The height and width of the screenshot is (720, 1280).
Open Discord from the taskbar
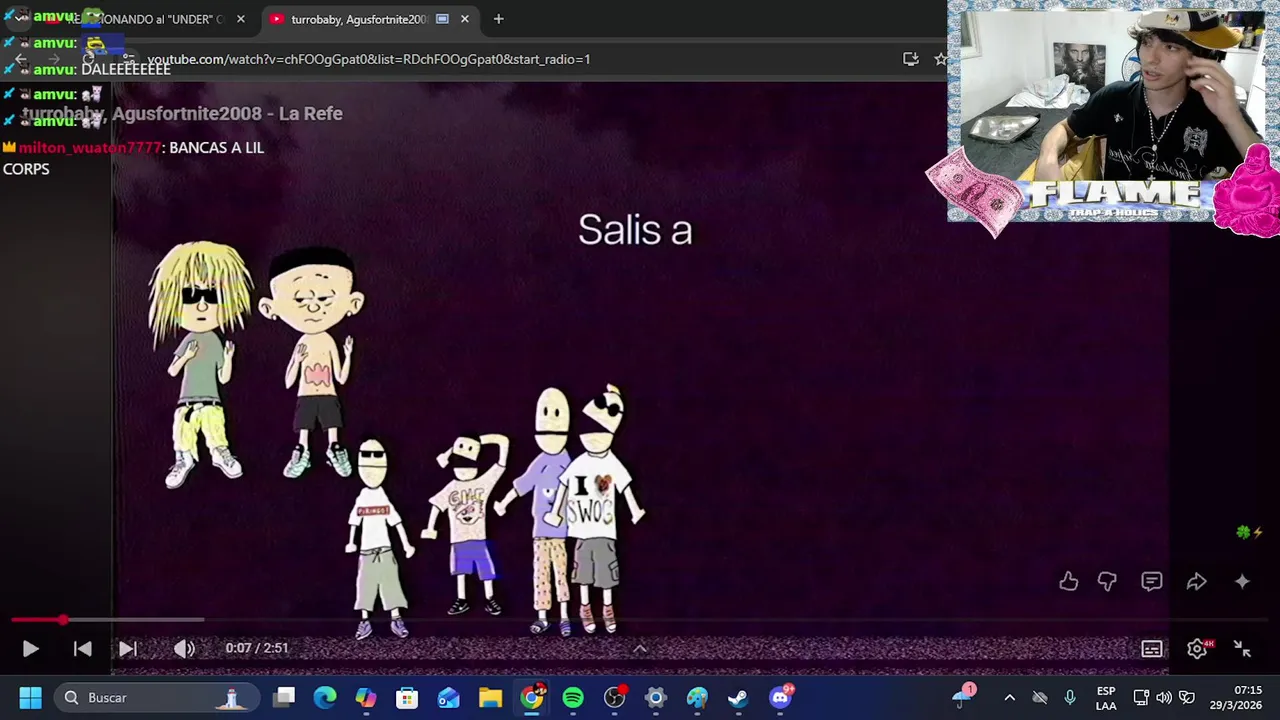(x=780, y=698)
